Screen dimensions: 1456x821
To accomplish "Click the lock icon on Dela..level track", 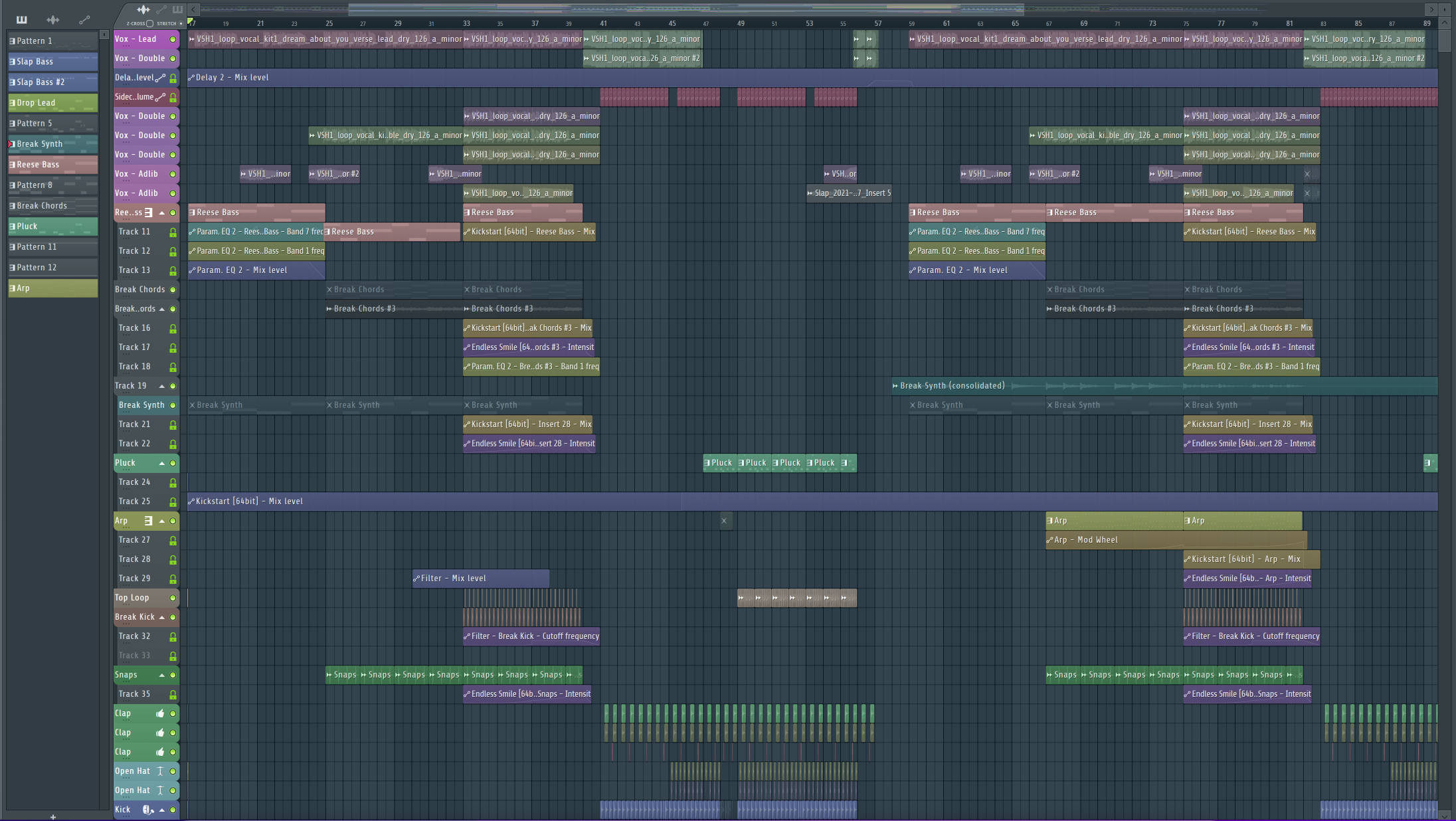I will (x=173, y=78).
